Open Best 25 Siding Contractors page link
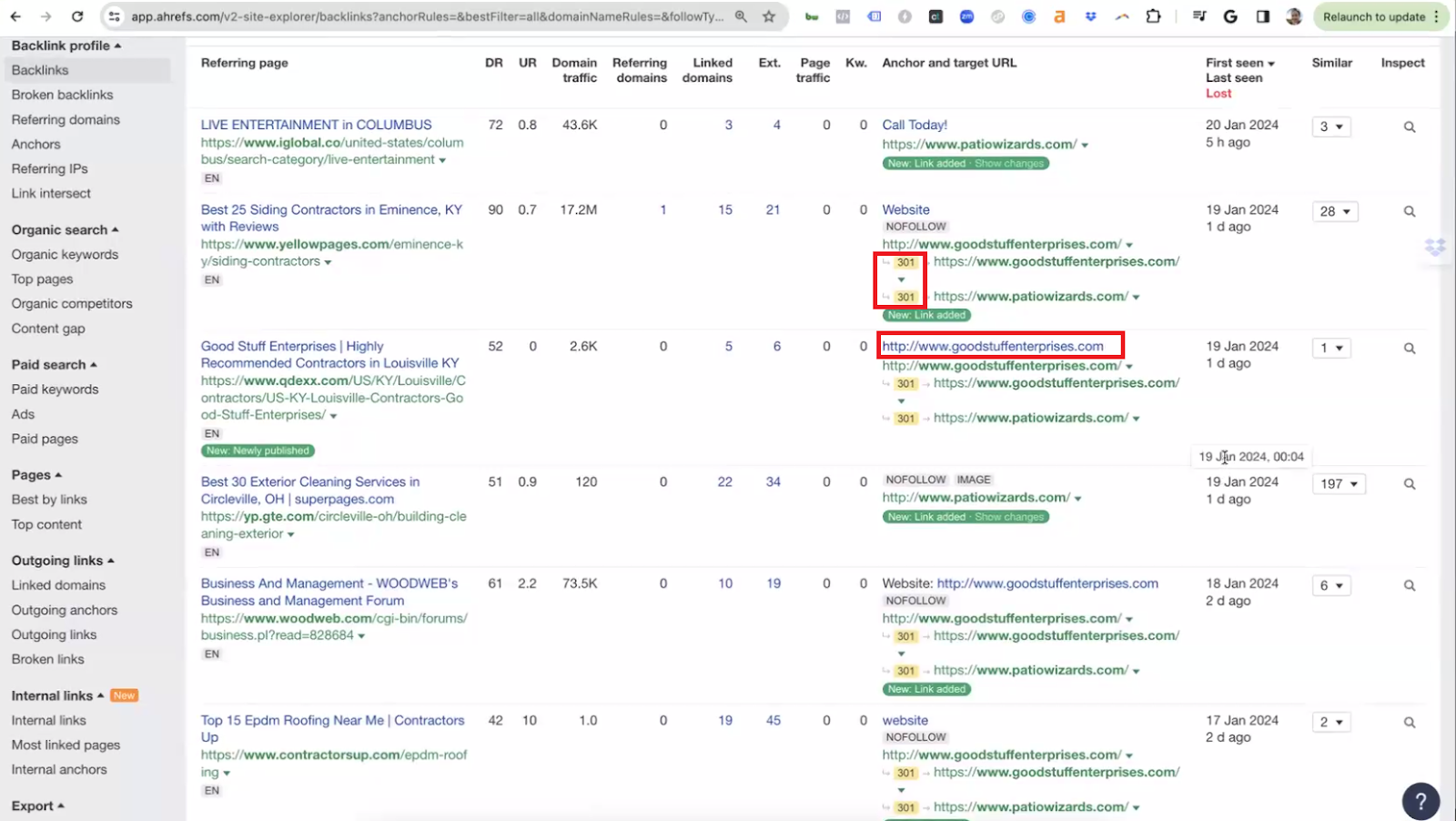The image size is (1456, 821). click(x=331, y=218)
